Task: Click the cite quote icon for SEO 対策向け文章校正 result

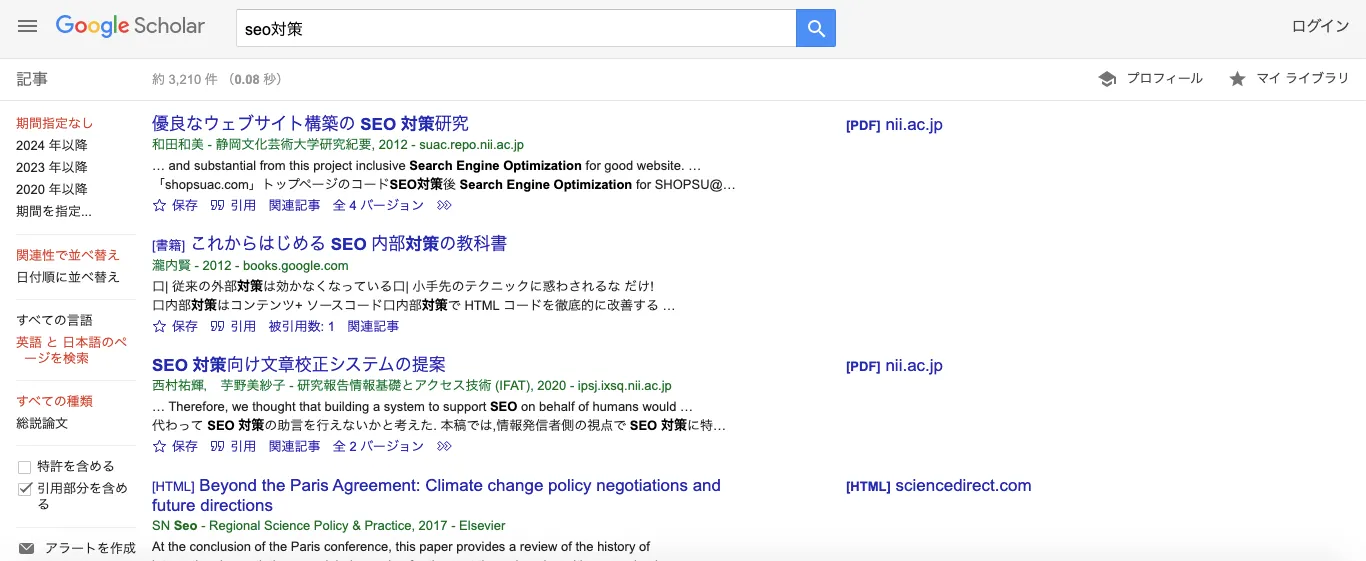Action: pos(217,446)
